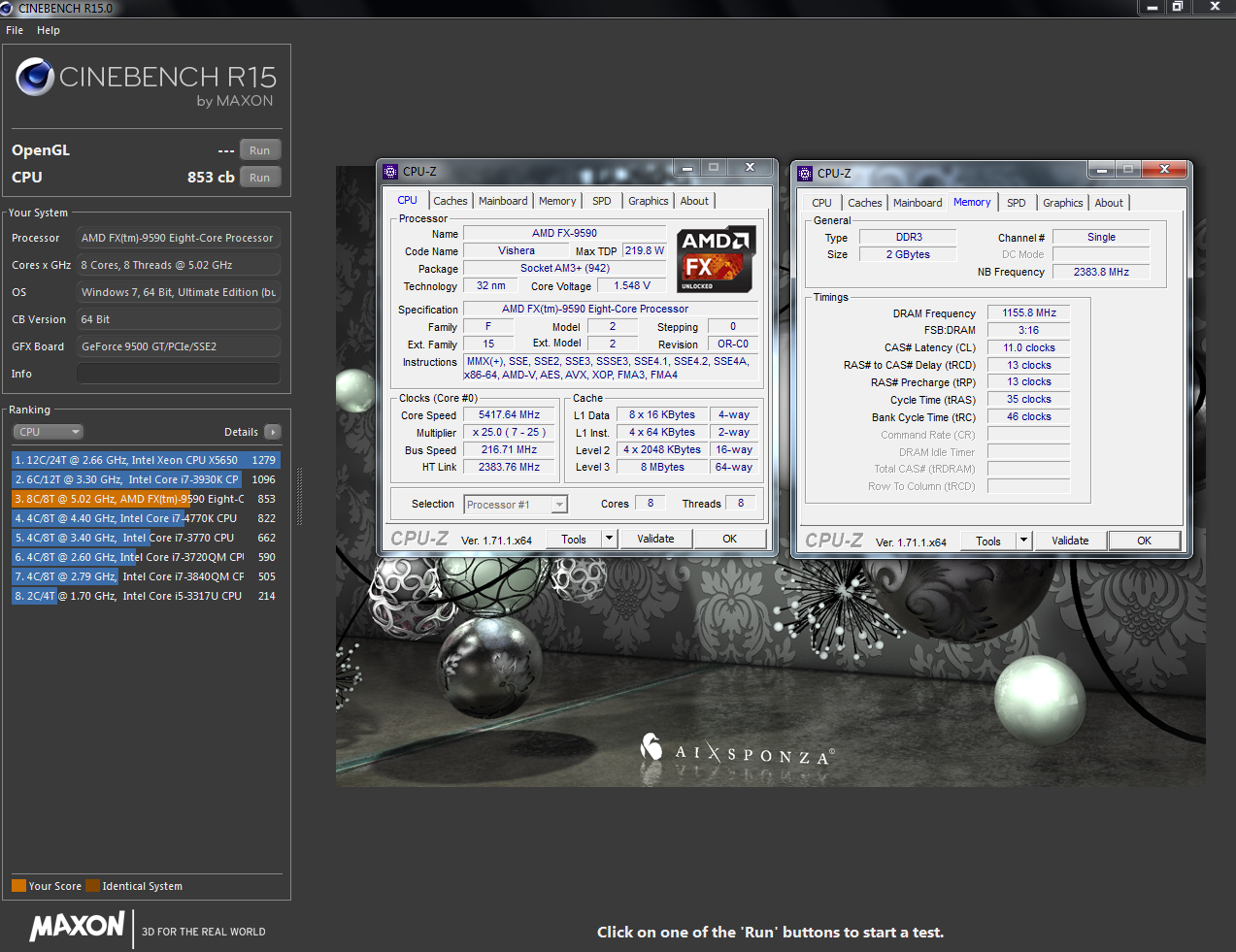Click OK in right CPU-Z window
1236x952 pixels.
pyautogui.click(x=1145, y=541)
